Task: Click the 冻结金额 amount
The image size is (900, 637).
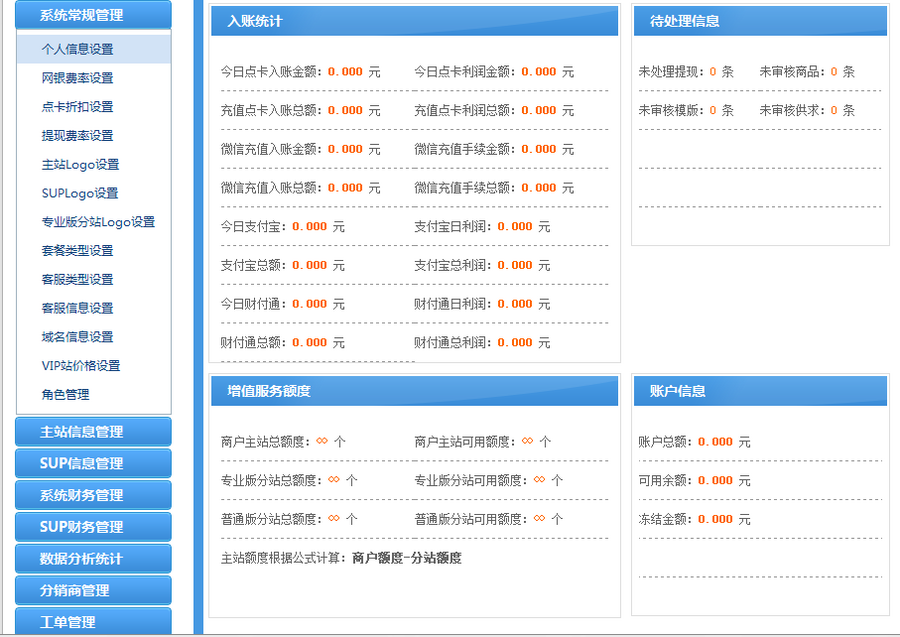Action: 715,519
